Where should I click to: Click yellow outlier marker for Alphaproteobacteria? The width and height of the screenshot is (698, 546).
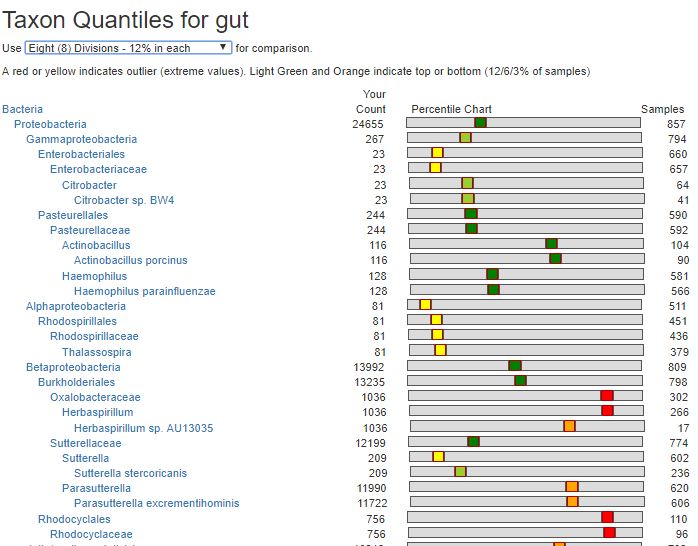tap(425, 304)
